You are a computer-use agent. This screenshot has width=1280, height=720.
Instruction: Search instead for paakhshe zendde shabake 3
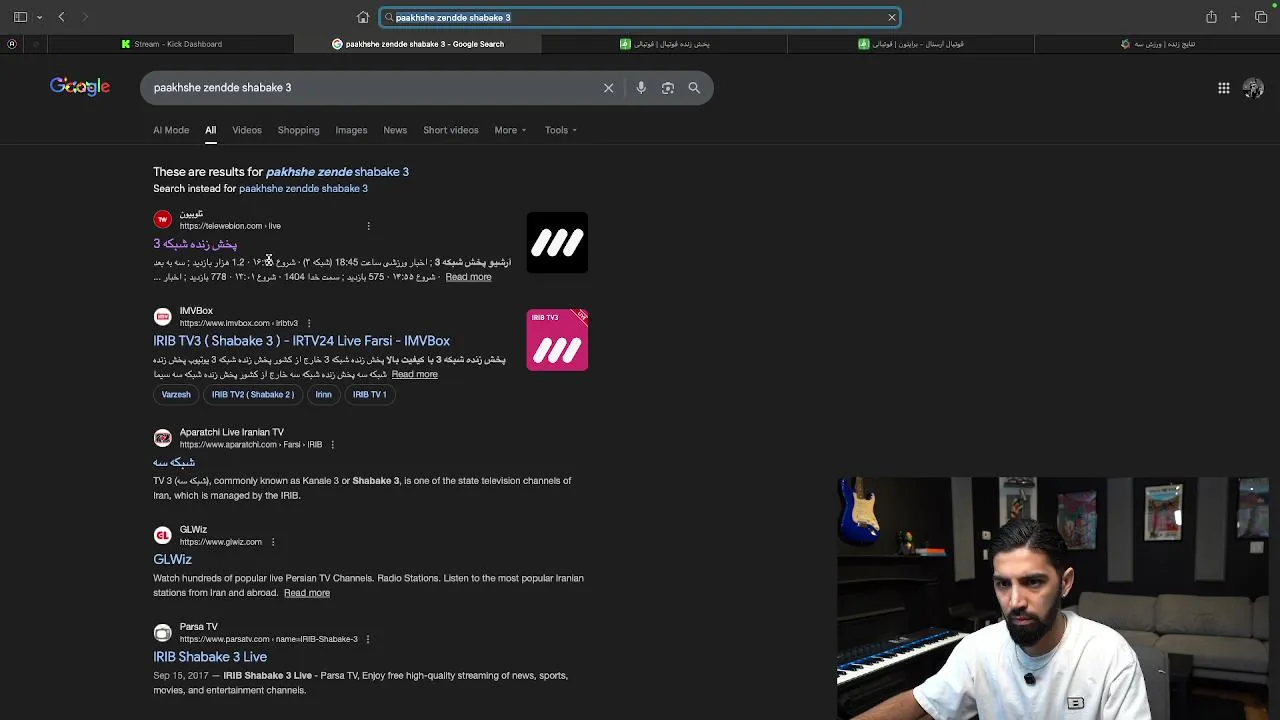[303, 189]
